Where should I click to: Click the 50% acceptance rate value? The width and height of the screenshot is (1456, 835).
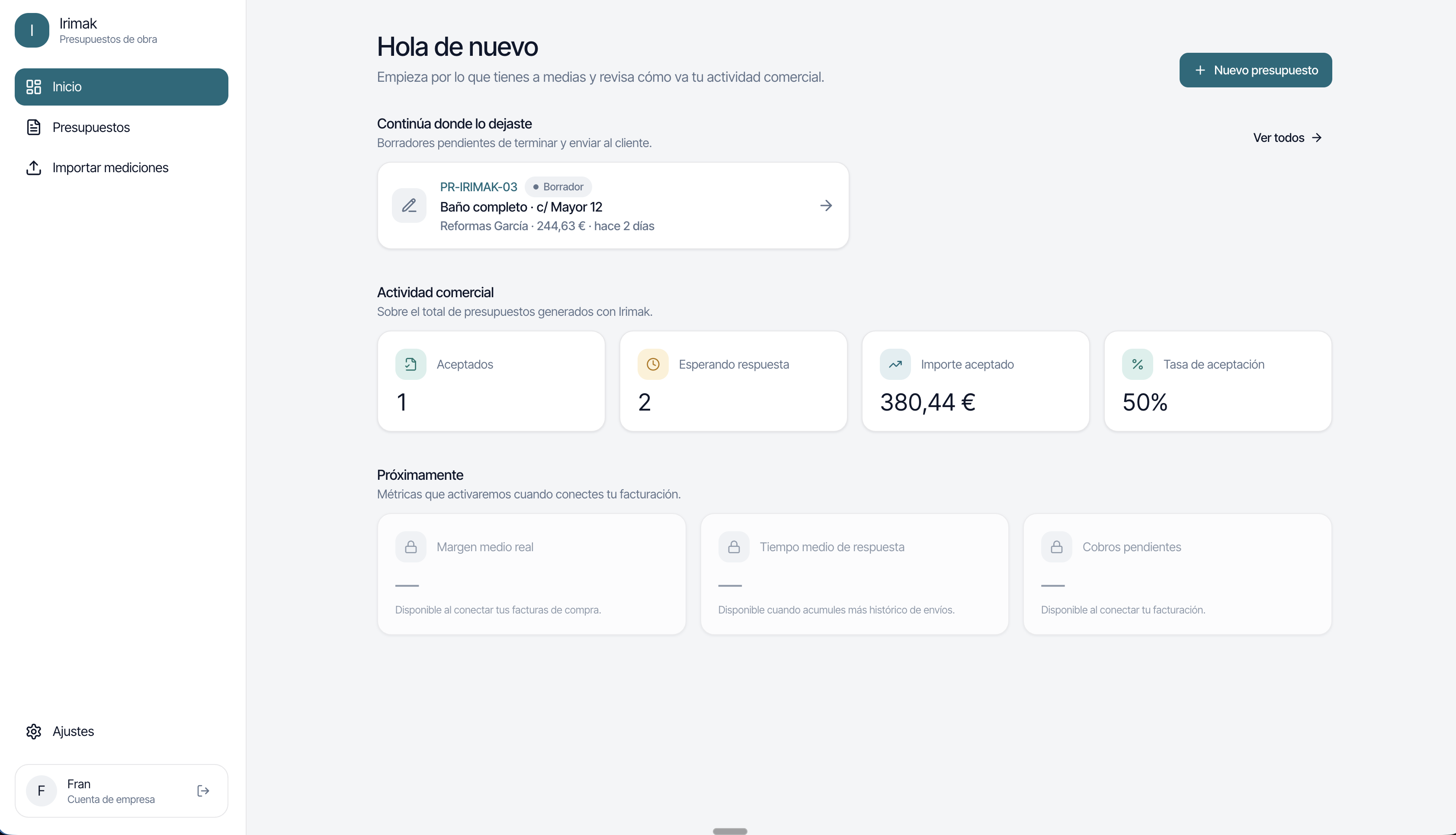(1145, 402)
